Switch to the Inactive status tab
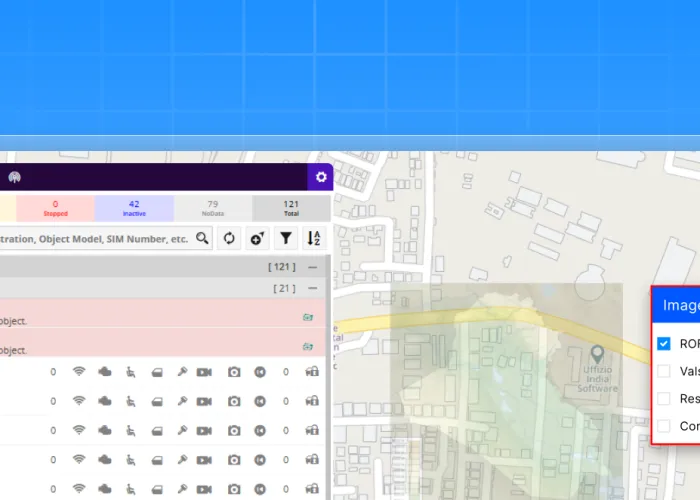This screenshot has height=500, width=700. pyautogui.click(x=134, y=208)
